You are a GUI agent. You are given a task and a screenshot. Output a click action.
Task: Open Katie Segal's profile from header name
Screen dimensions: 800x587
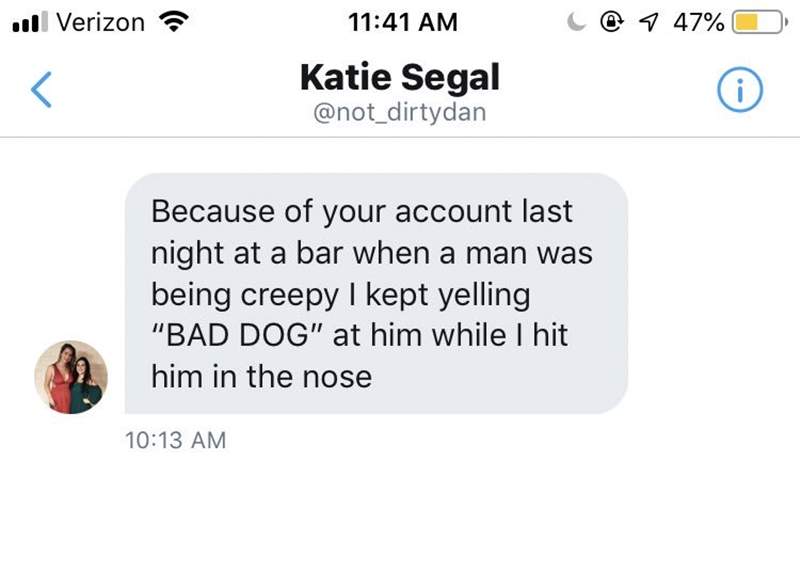coord(400,77)
